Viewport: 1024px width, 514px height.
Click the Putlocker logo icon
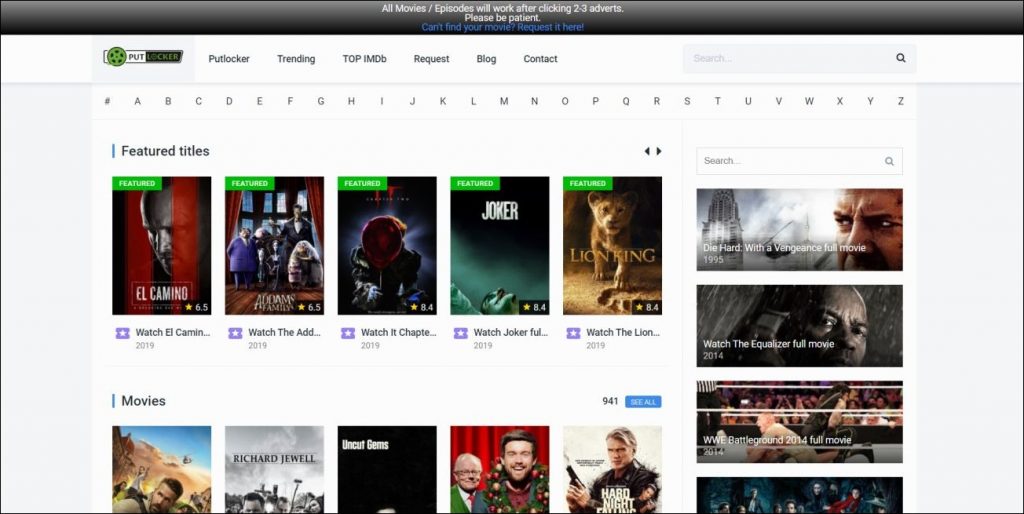pos(143,57)
